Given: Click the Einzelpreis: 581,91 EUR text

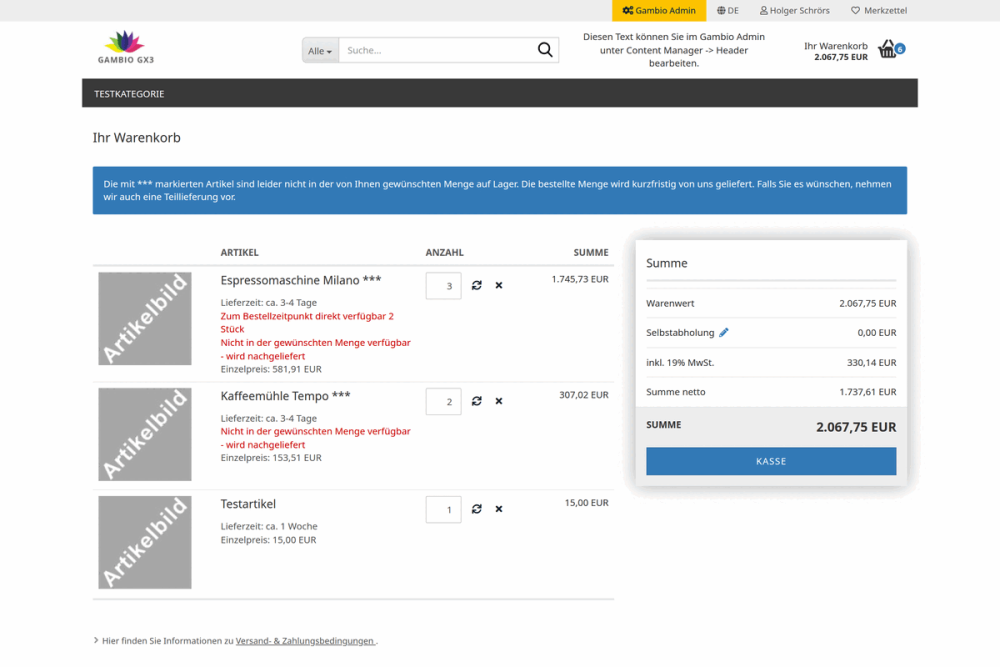Looking at the screenshot, I should (271, 369).
